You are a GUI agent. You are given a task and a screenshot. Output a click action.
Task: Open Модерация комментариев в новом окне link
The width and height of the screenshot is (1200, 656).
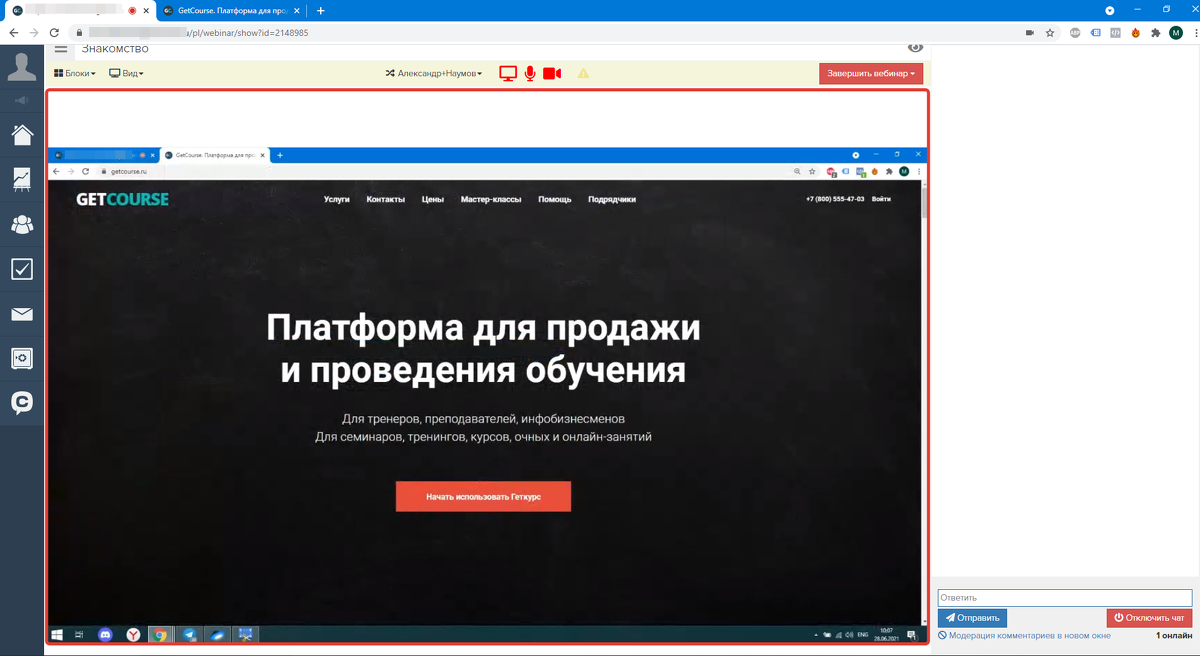1024,636
